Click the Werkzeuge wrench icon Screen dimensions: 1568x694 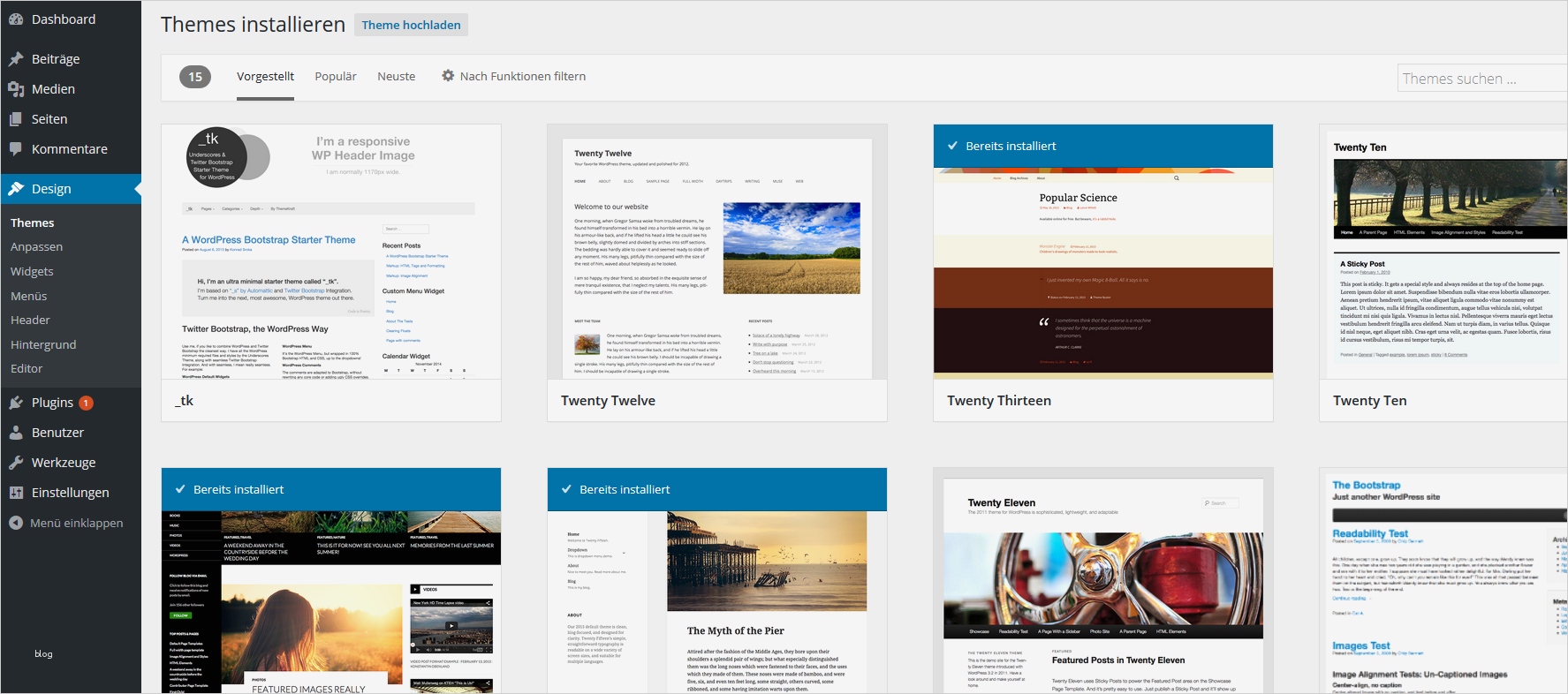pos(16,463)
